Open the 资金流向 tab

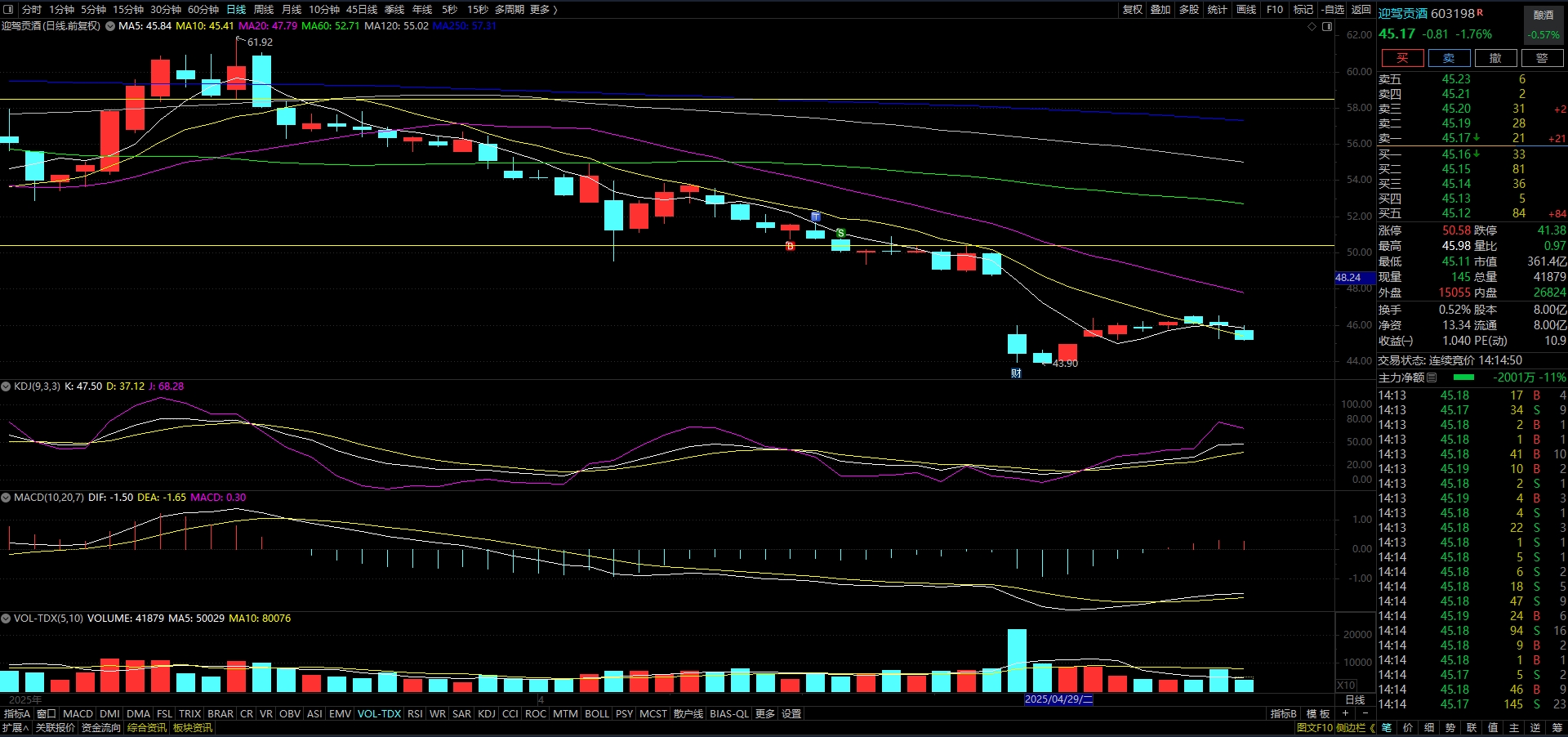point(100,727)
